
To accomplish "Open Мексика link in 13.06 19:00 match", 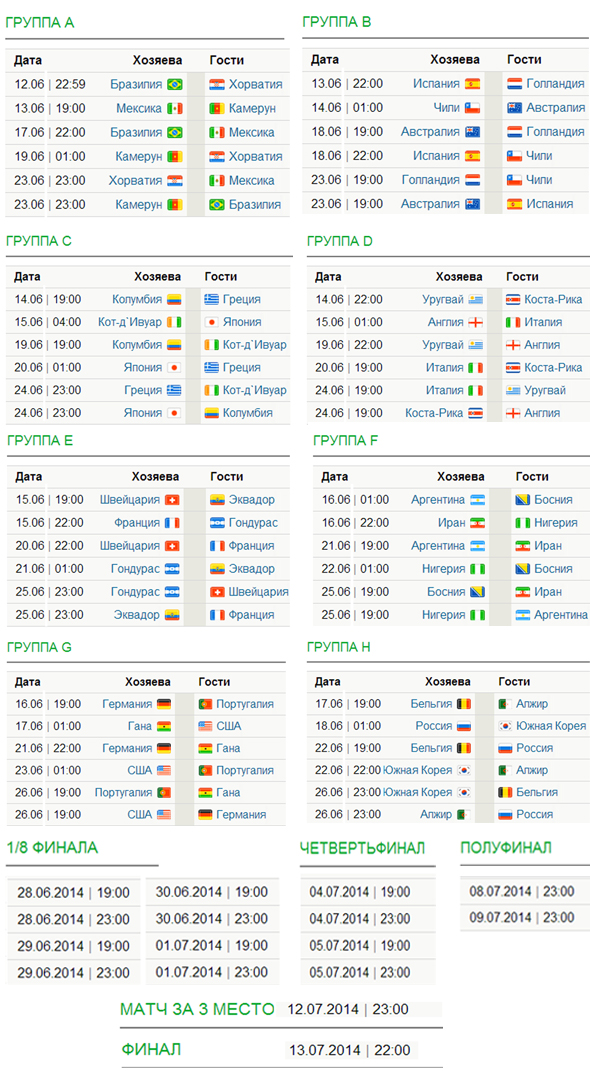I will [139, 108].
